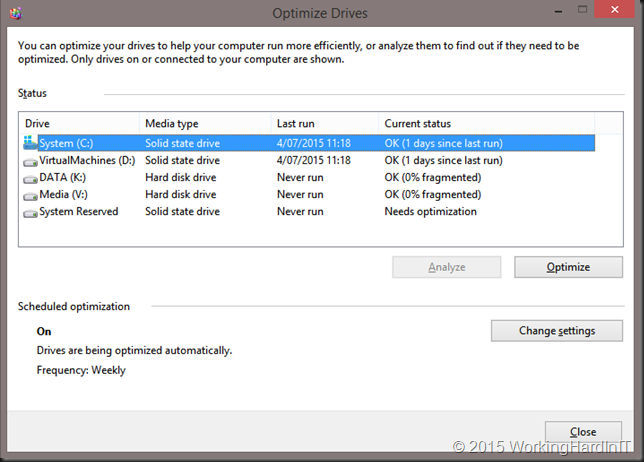Screen dimensions: 644x462
Task: Click 'Never run' for System Reserved
Action: [x=300, y=211]
